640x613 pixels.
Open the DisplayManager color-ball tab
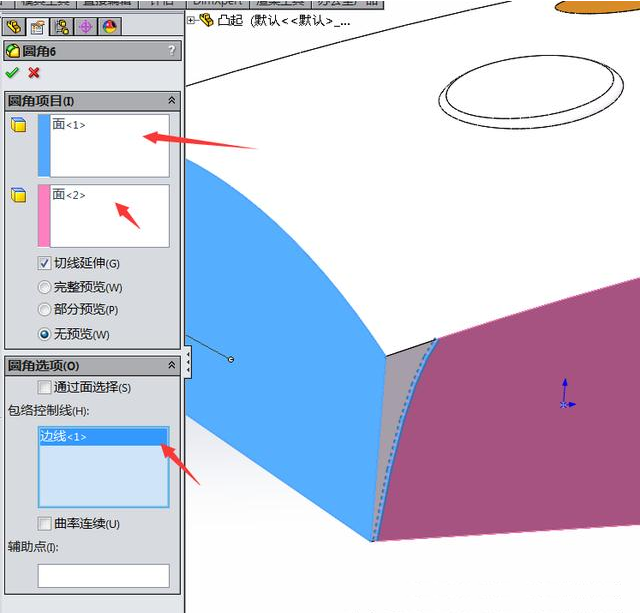click(110, 27)
